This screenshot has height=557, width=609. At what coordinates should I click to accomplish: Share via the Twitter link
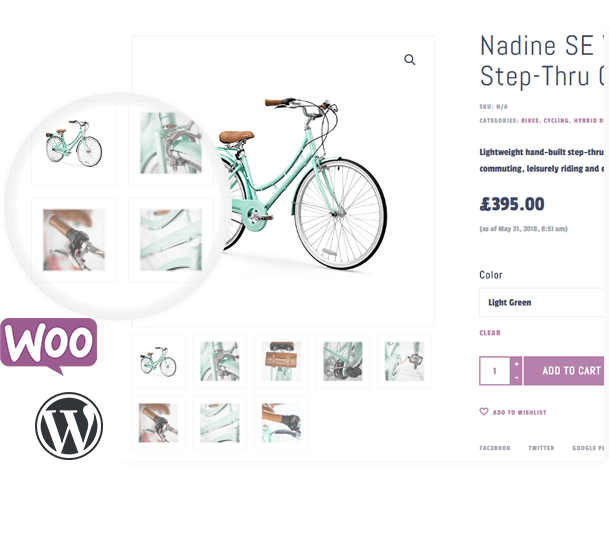click(x=541, y=448)
